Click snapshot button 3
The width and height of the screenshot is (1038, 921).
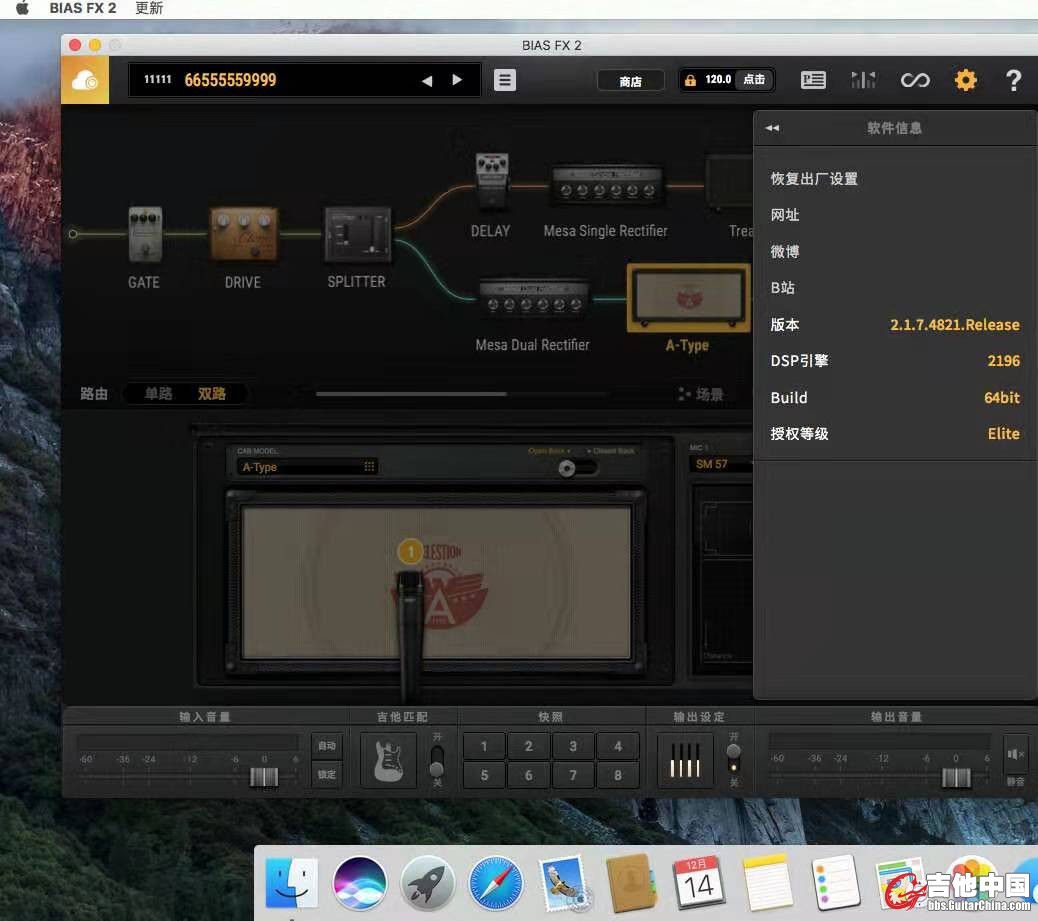pyautogui.click(x=573, y=746)
